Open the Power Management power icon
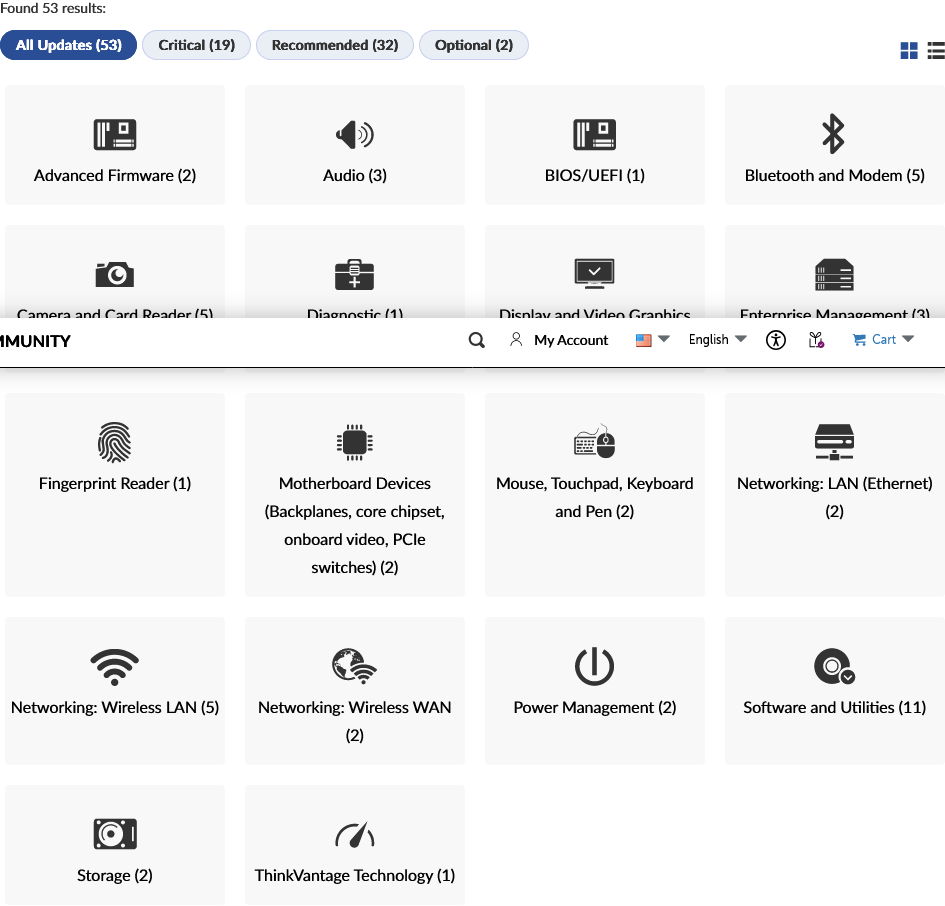 coord(594,666)
